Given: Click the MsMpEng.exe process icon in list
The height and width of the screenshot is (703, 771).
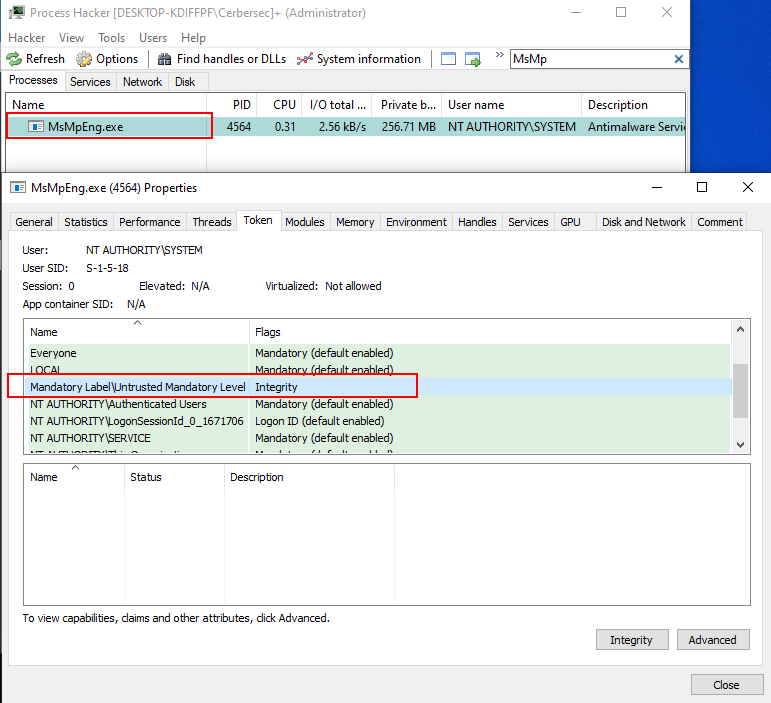Looking at the screenshot, I should tap(35, 127).
